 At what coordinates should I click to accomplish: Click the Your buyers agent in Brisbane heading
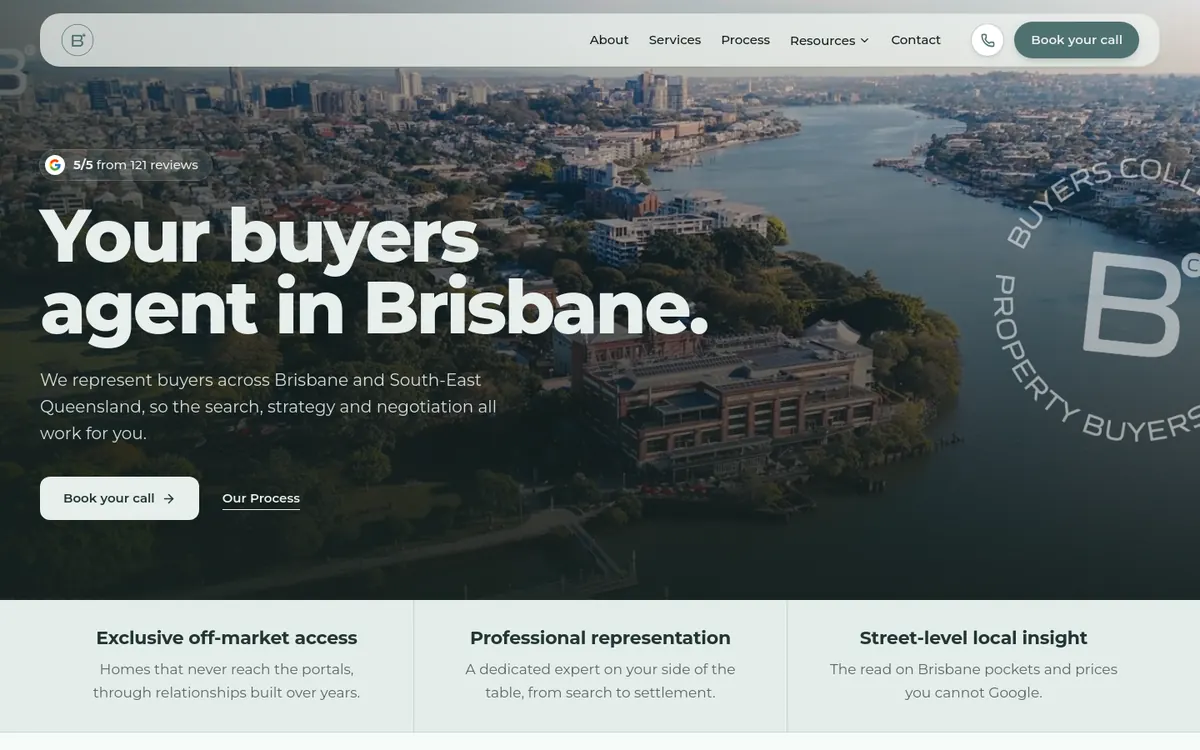pyautogui.click(x=374, y=272)
